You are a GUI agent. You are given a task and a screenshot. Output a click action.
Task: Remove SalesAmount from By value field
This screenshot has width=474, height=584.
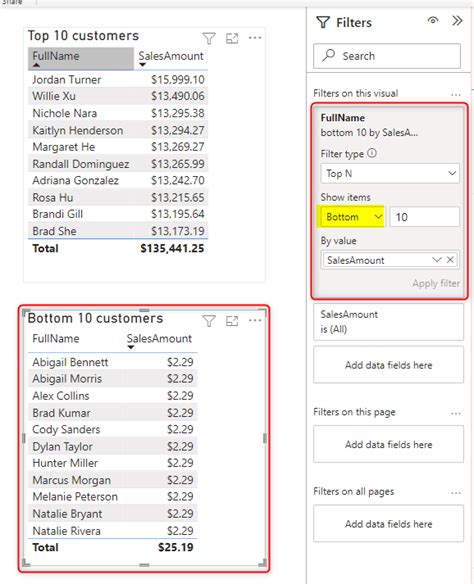click(x=450, y=260)
